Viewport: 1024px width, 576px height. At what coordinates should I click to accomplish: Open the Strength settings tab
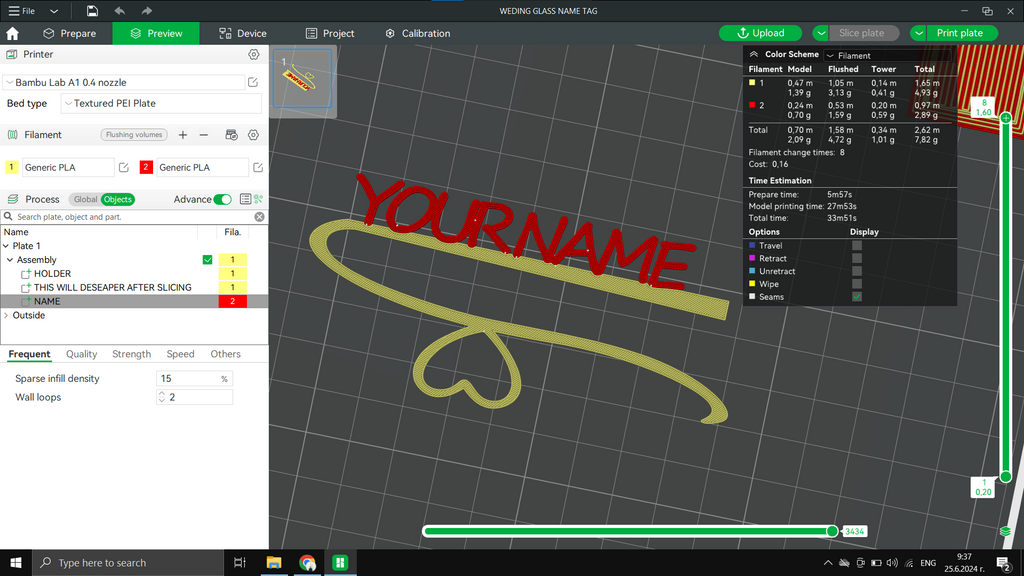click(131, 354)
